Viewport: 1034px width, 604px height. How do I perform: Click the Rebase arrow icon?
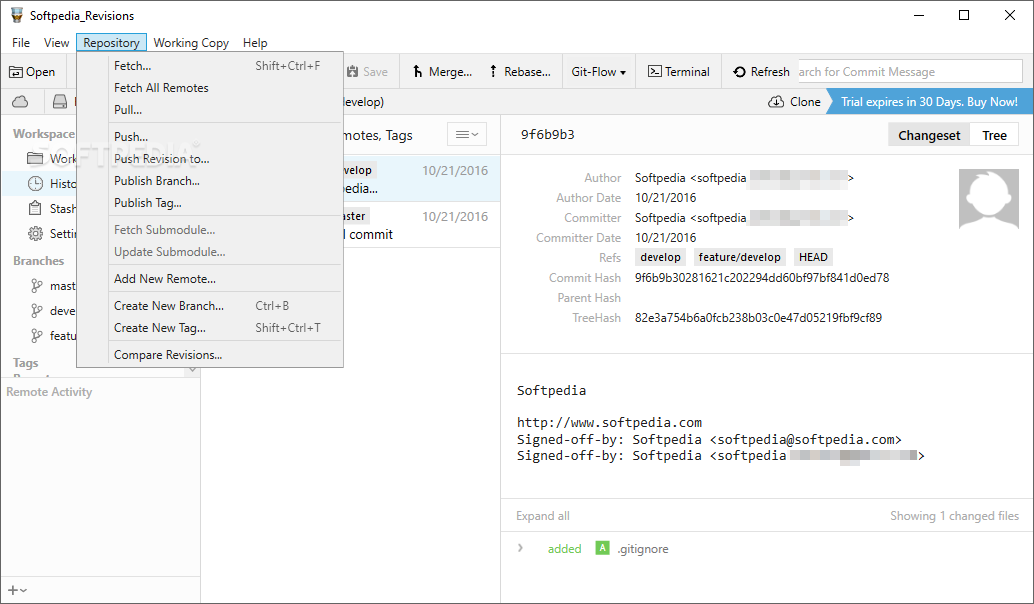pos(493,71)
